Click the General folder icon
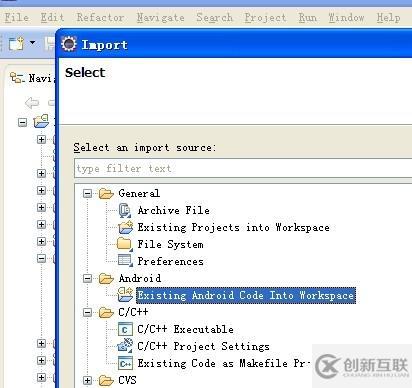 tap(106, 193)
